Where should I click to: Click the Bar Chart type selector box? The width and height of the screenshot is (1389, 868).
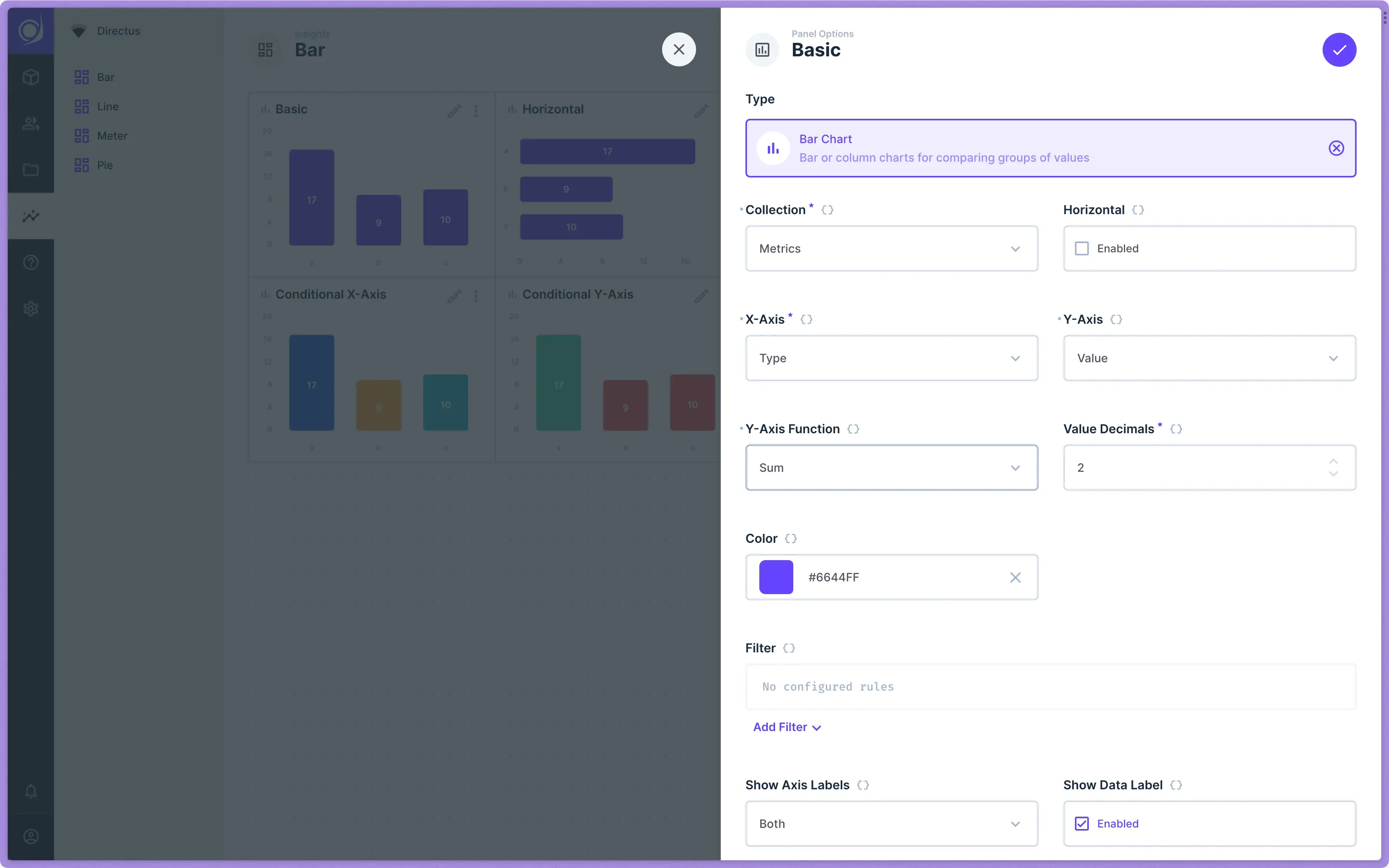(x=1050, y=148)
